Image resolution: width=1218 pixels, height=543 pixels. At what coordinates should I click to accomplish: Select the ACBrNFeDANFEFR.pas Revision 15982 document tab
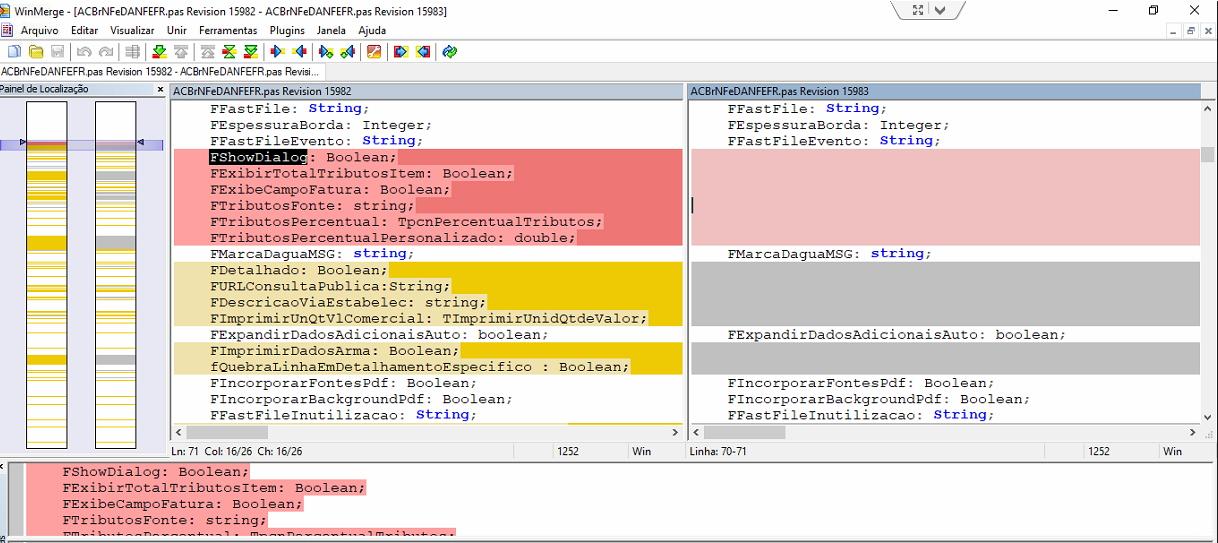click(x=161, y=72)
